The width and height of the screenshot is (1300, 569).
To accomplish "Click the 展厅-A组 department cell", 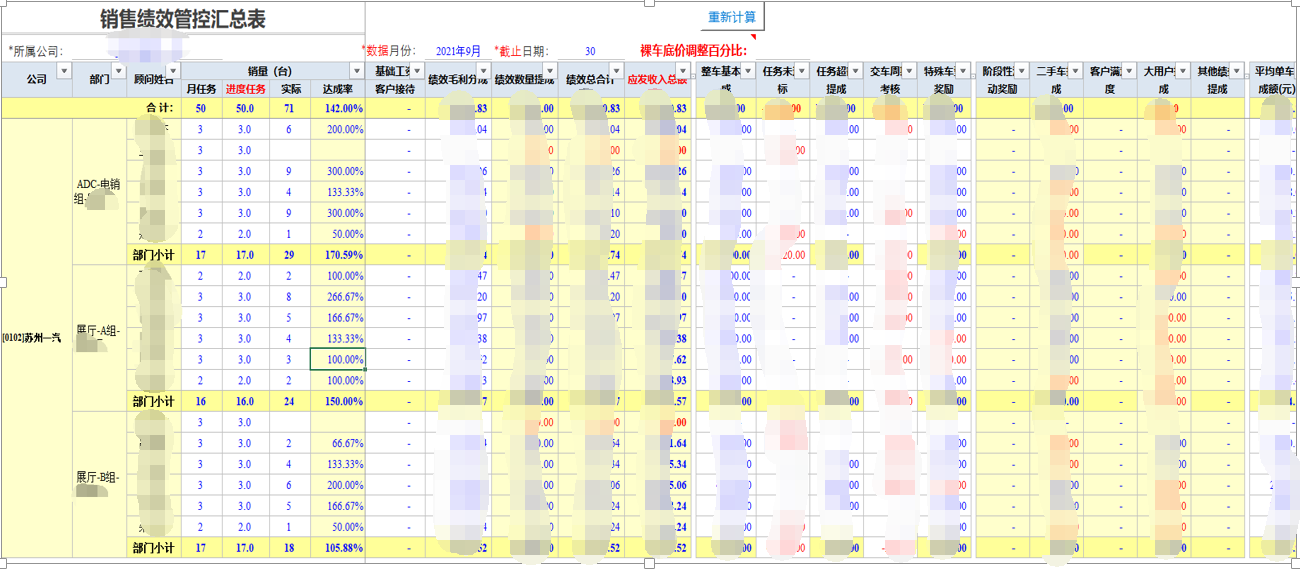I will (x=100, y=338).
